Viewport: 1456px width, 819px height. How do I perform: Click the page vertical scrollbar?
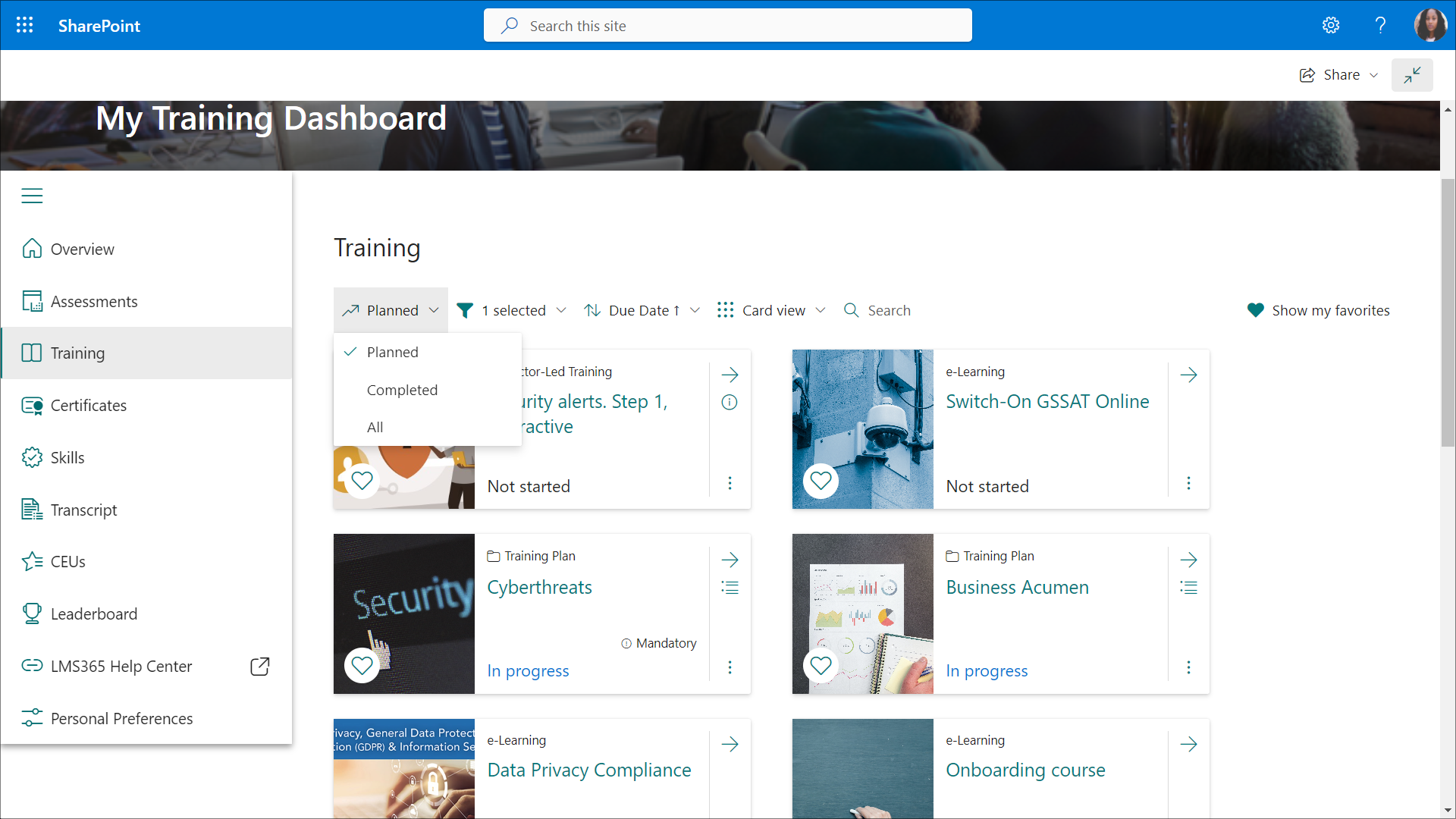coord(1448,311)
